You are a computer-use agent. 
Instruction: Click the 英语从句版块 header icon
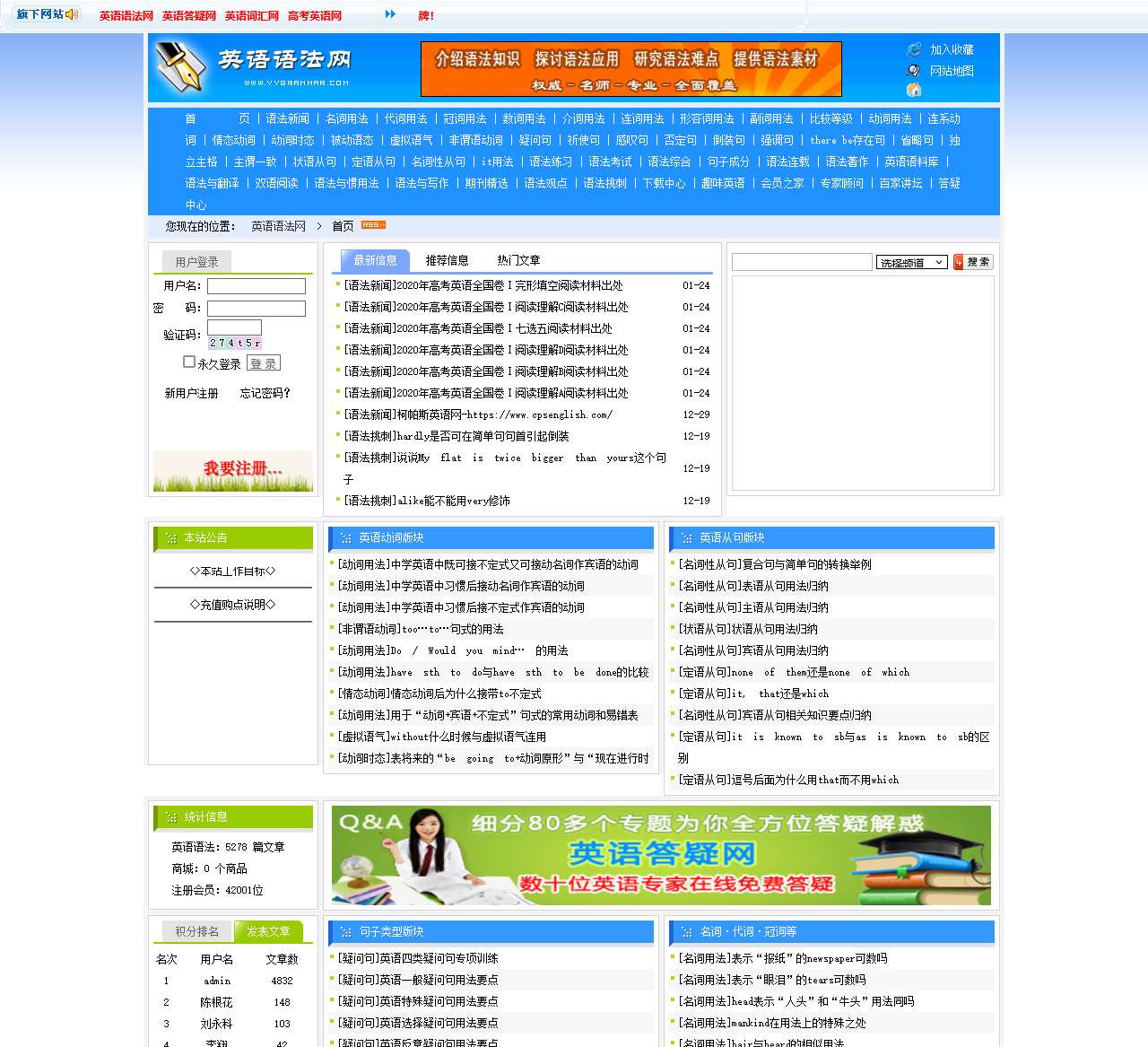686,538
